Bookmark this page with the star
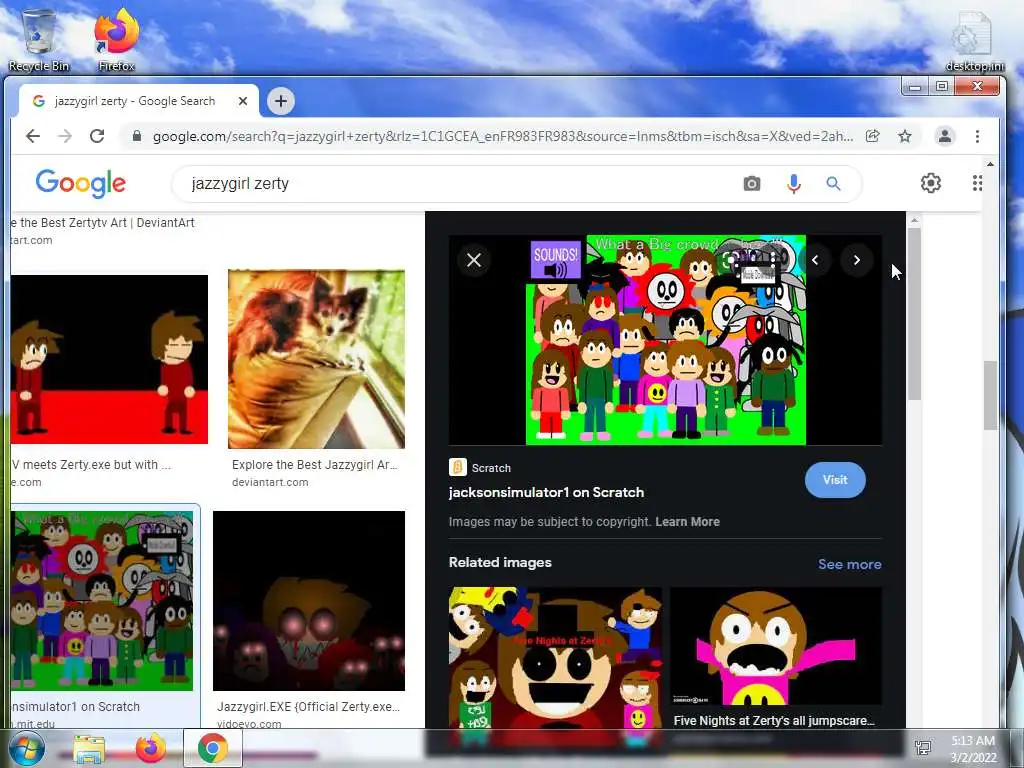Screen dimensions: 1024x768 (x=904, y=136)
